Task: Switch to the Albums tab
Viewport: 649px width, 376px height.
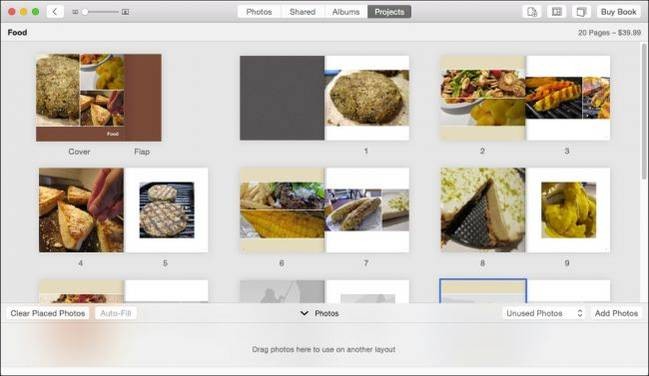Action: click(346, 12)
